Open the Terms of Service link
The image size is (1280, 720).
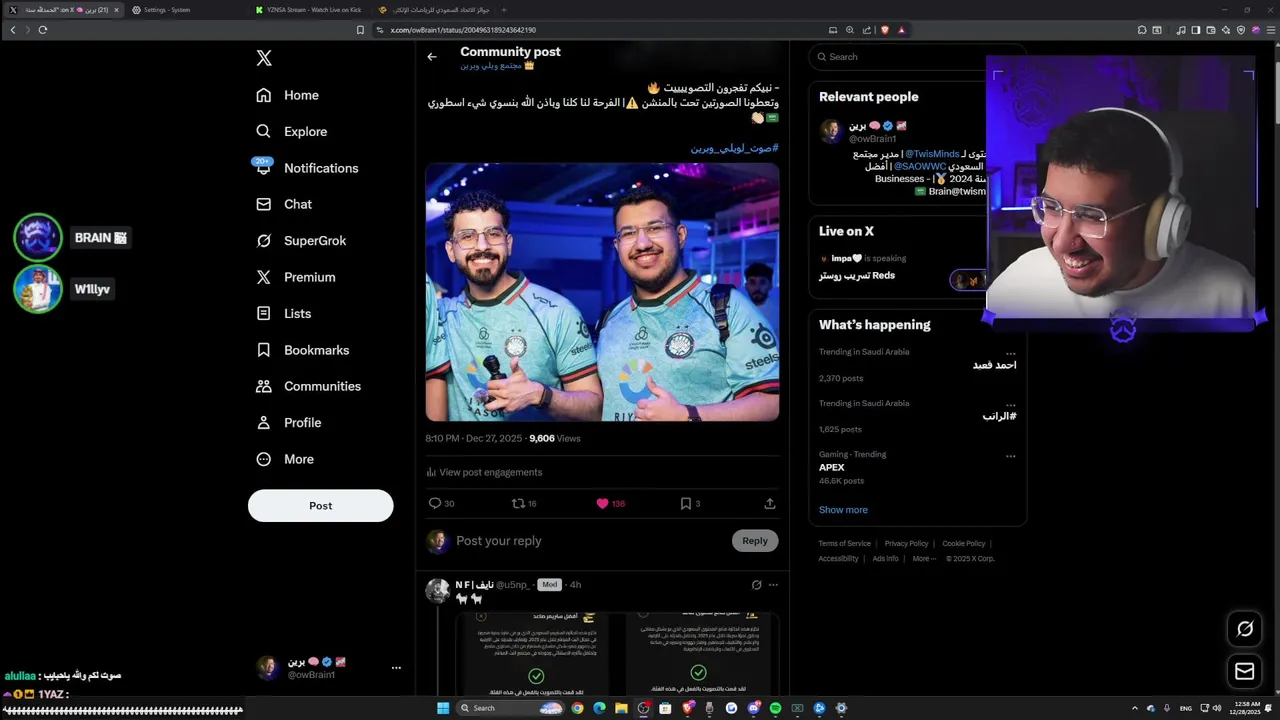click(x=844, y=544)
